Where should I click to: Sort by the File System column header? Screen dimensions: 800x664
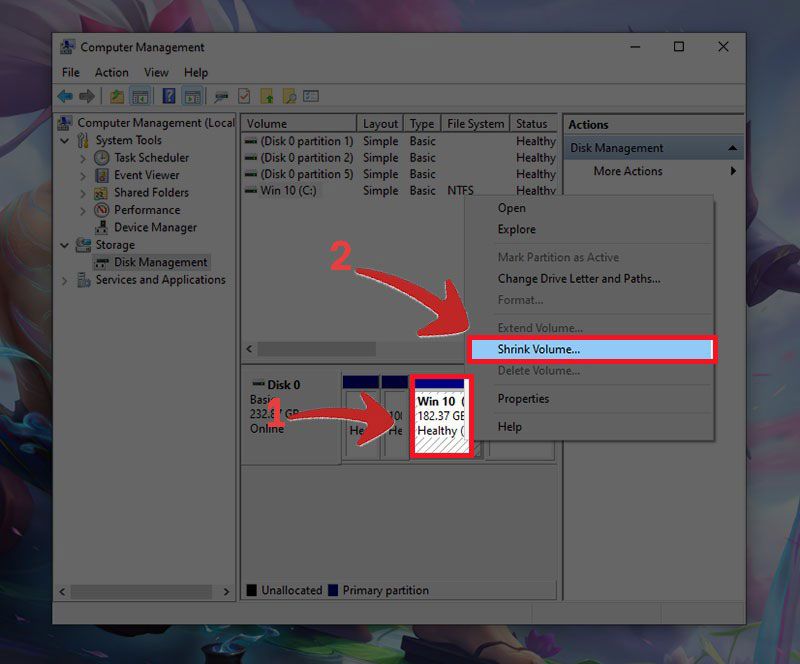pos(475,124)
